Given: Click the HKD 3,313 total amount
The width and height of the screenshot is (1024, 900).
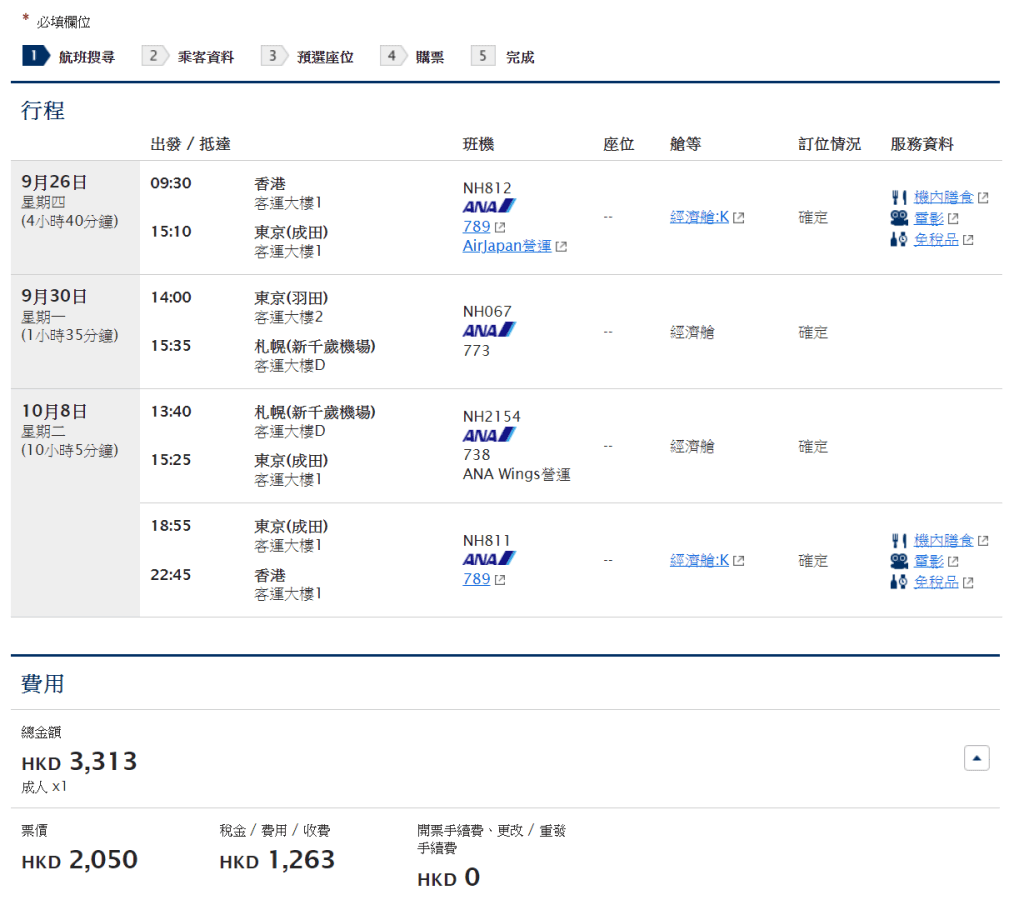Looking at the screenshot, I should (79, 762).
